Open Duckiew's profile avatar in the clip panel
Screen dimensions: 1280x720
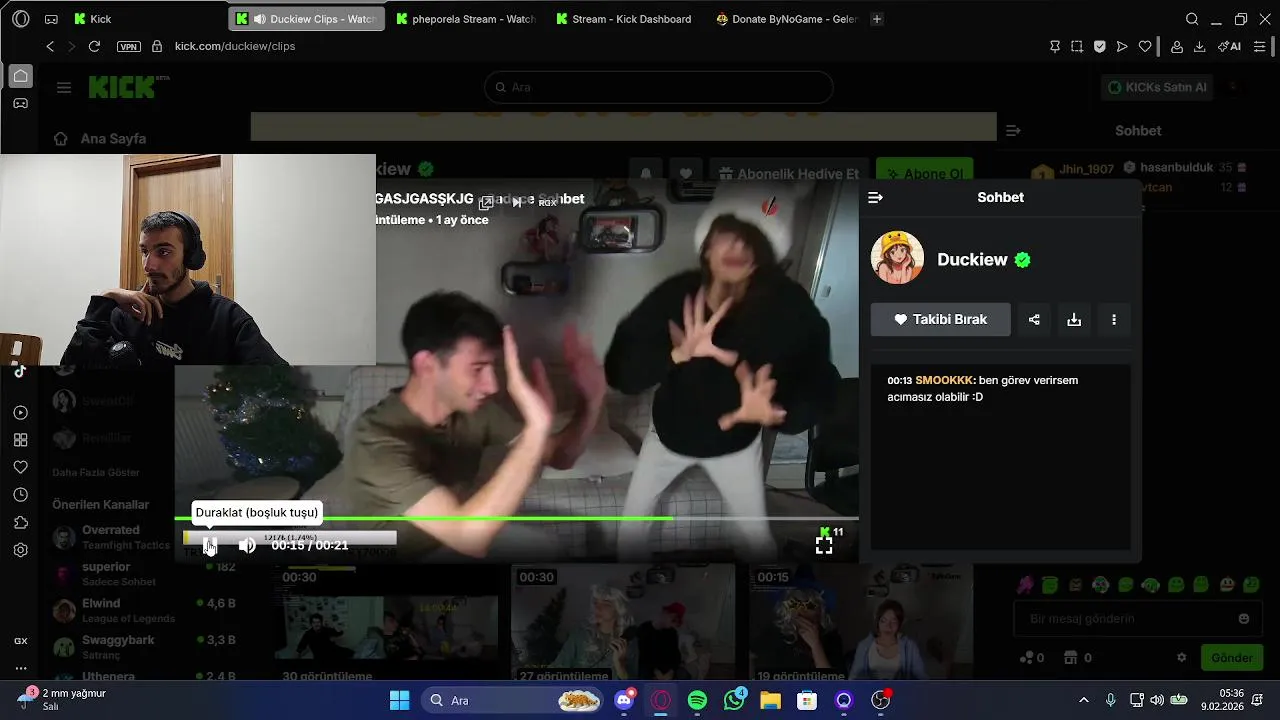pyautogui.click(x=897, y=258)
